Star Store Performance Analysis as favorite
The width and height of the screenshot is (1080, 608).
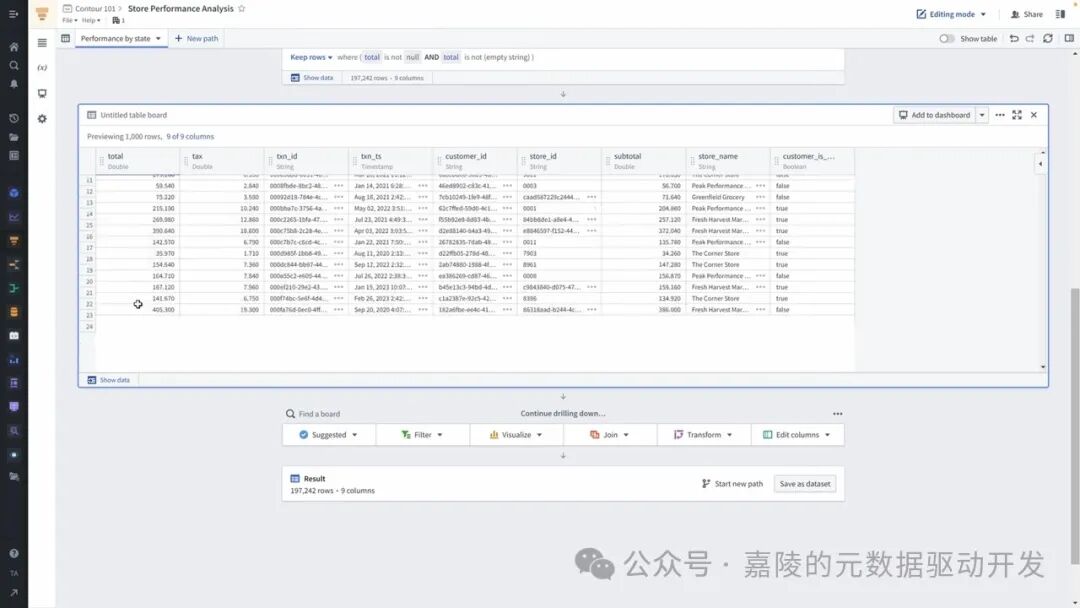(242, 9)
